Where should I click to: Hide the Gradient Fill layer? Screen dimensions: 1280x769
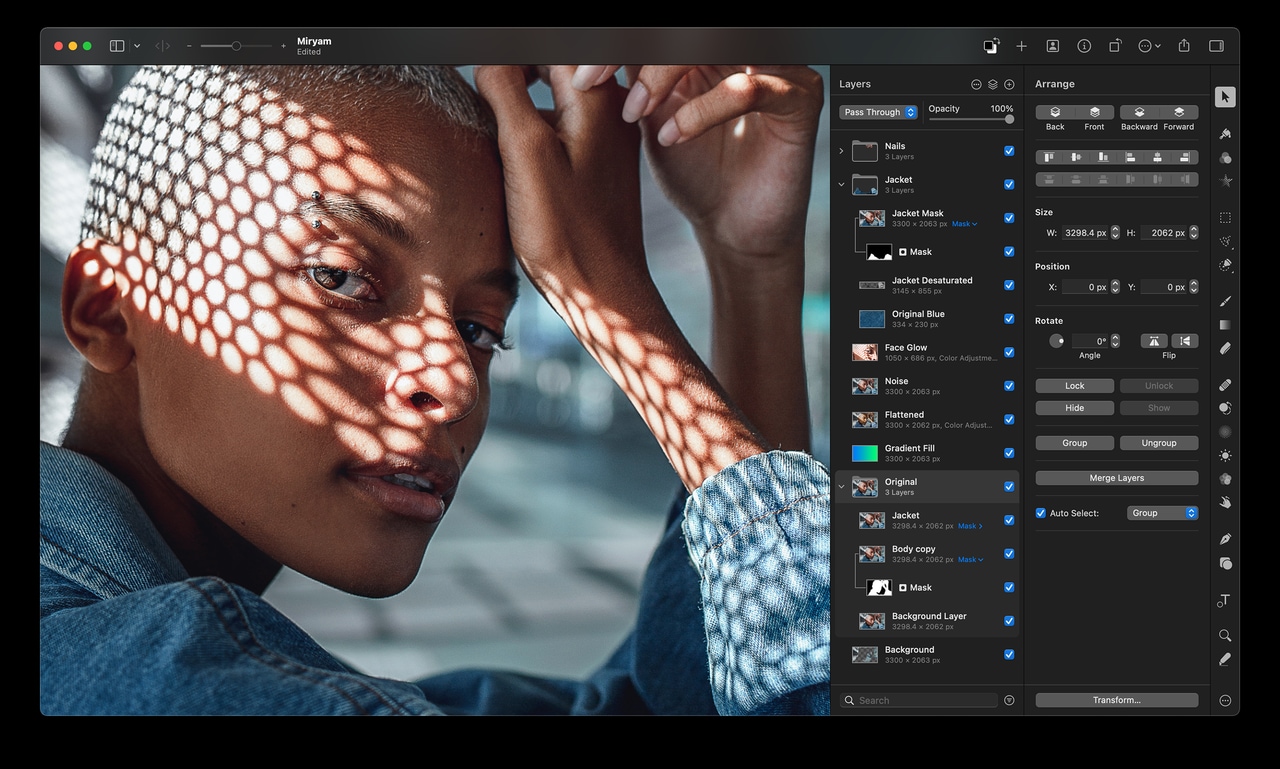[1009, 453]
